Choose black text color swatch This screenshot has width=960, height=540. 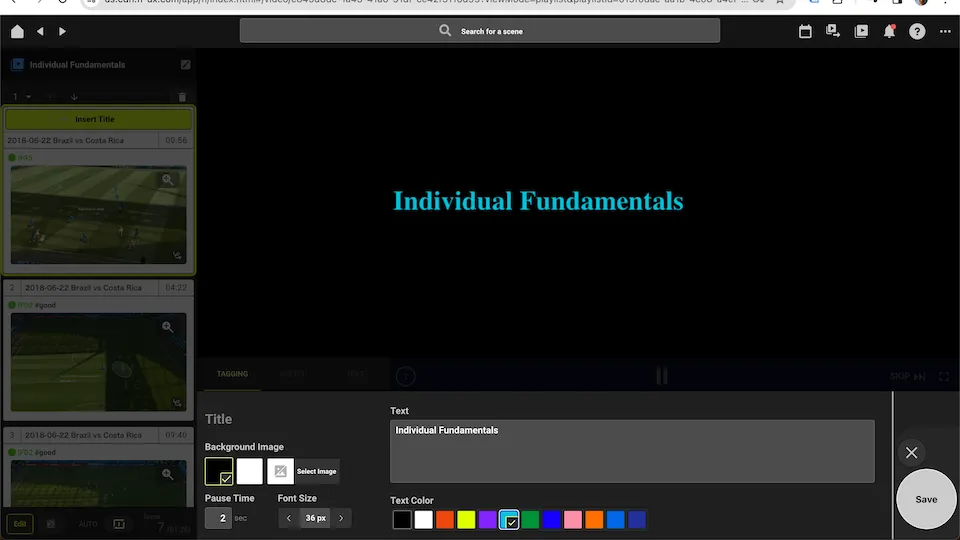click(x=402, y=519)
